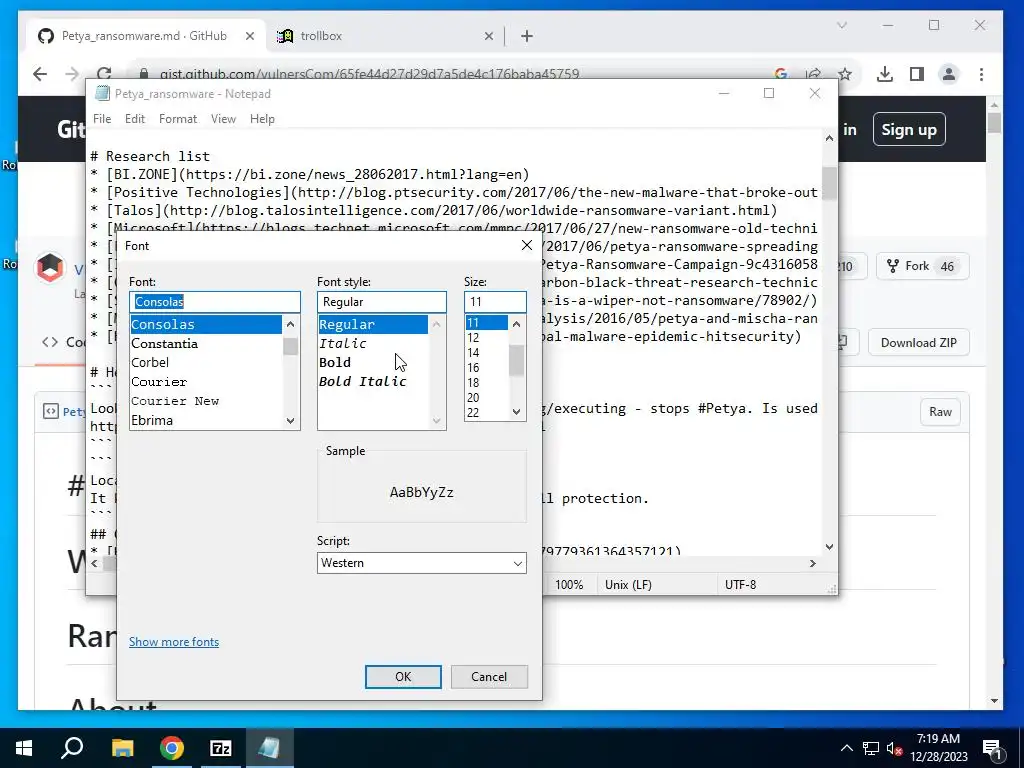1024x768 pixels.
Task: Open Chrome three-dot menu
Action: click(981, 74)
